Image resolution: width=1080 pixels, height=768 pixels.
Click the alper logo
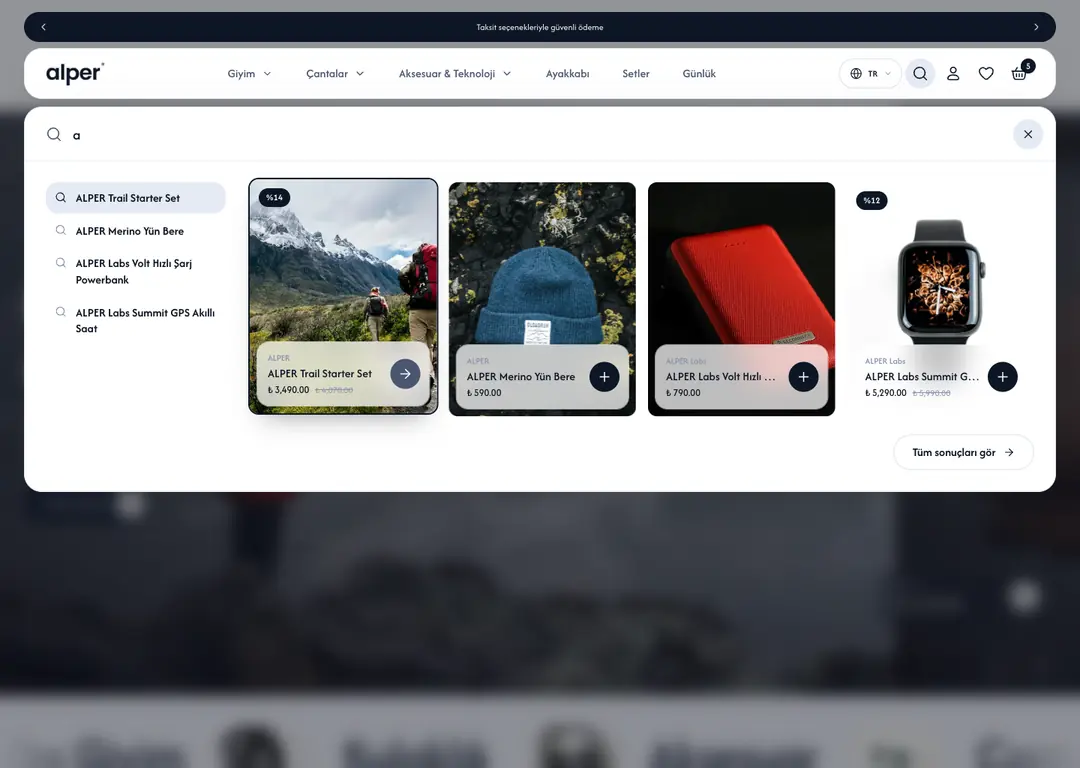(x=75, y=73)
